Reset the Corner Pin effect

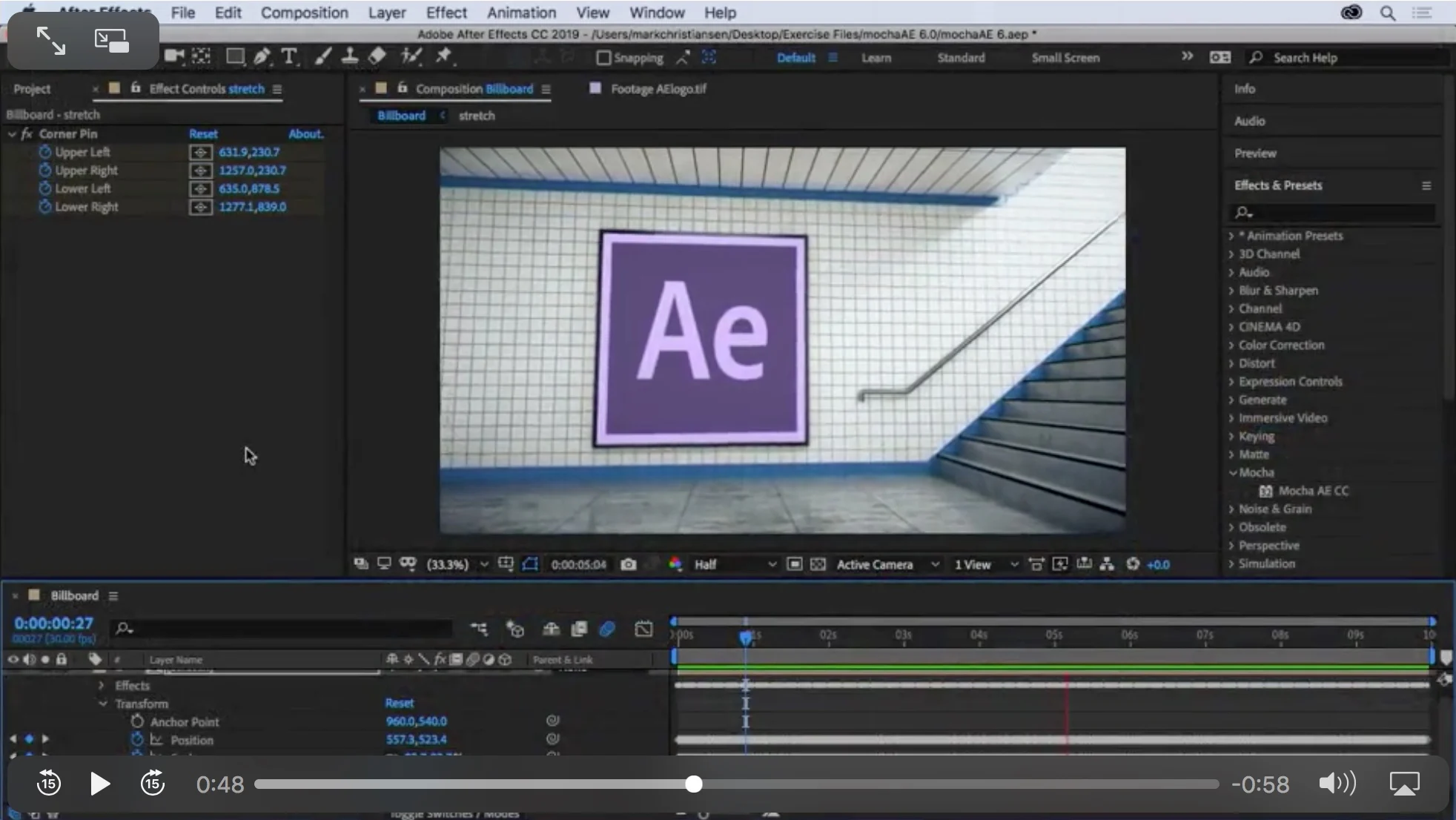(202, 133)
